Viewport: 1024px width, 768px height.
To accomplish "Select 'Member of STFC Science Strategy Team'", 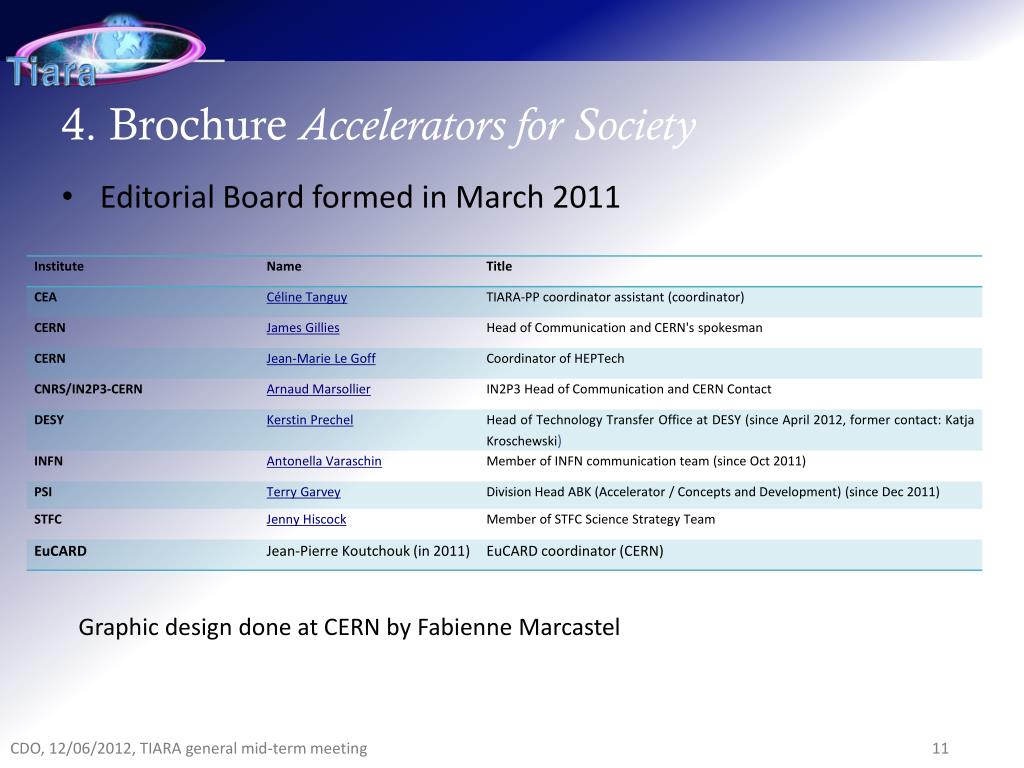I will pos(601,519).
